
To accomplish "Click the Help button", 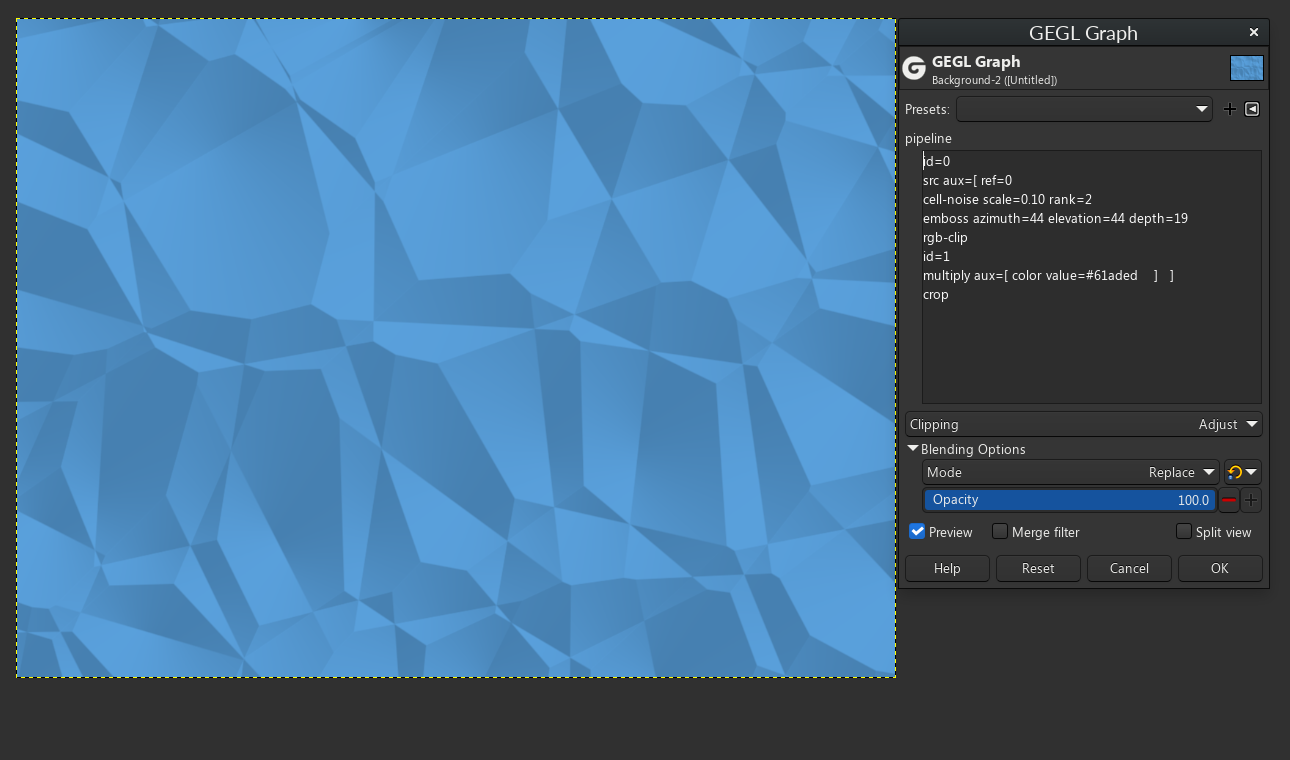I will (x=947, y=568).
